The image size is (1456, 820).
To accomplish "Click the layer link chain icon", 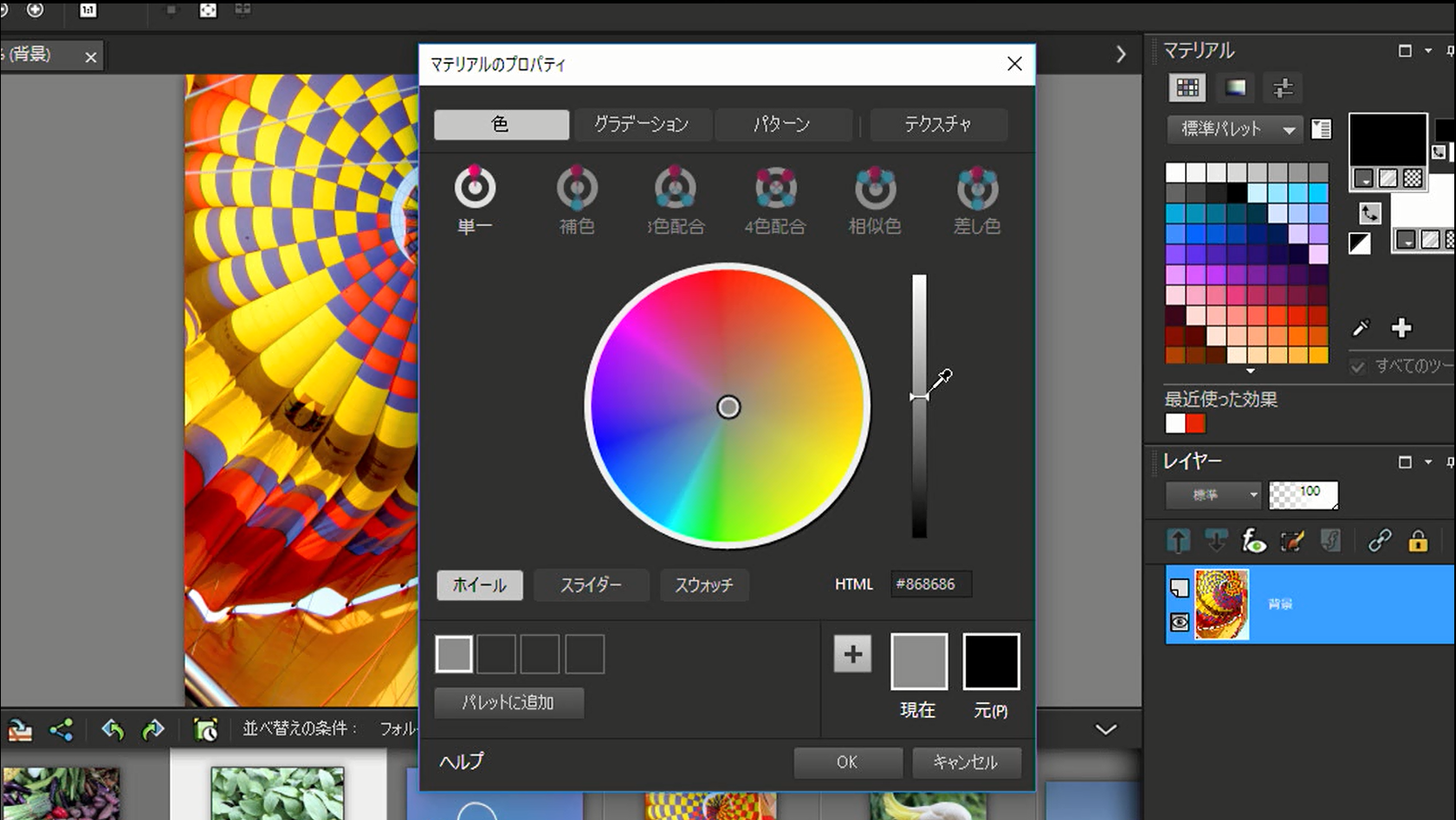I will [x=1379, y=541].
